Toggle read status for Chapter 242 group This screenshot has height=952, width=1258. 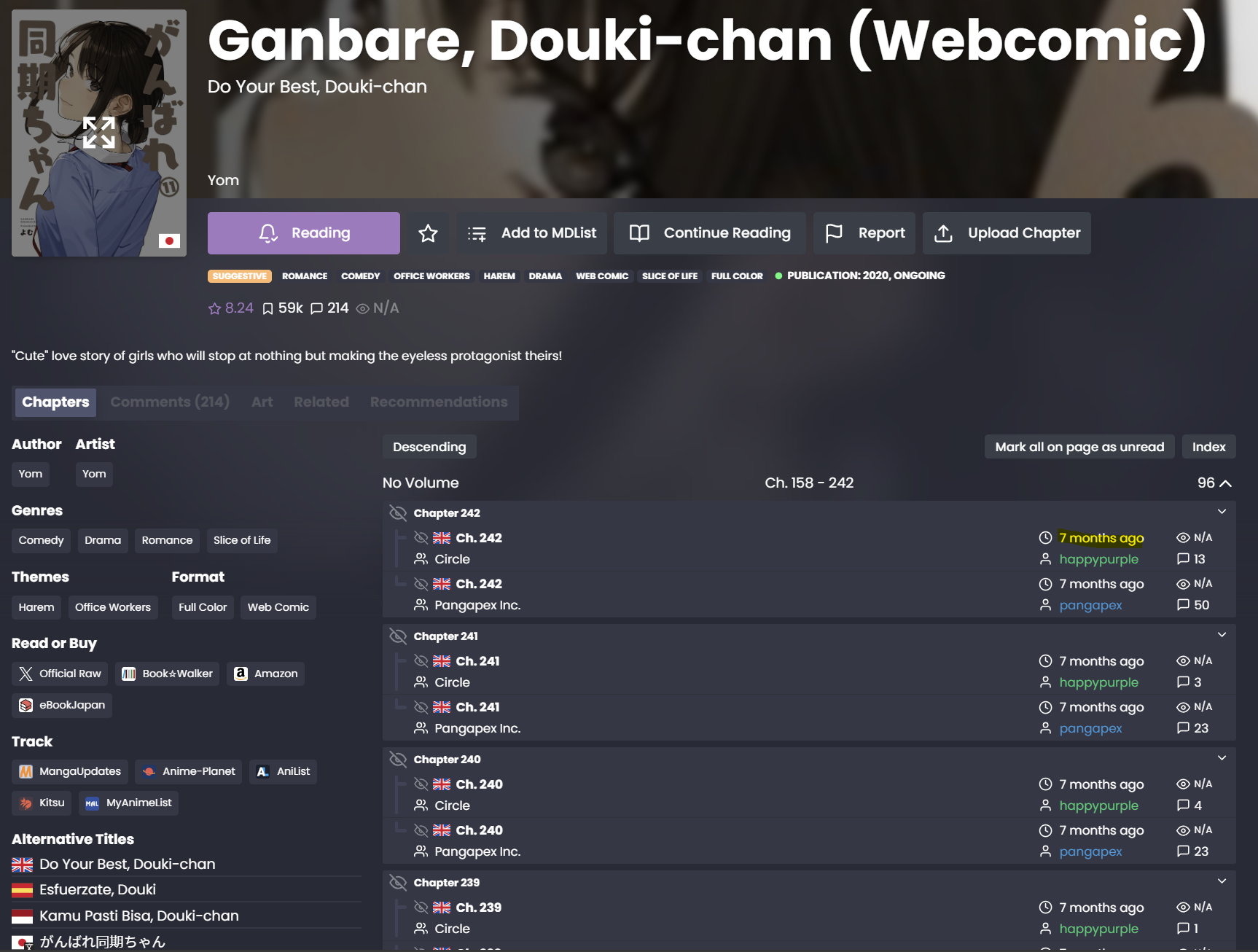(x=398, y=513)
